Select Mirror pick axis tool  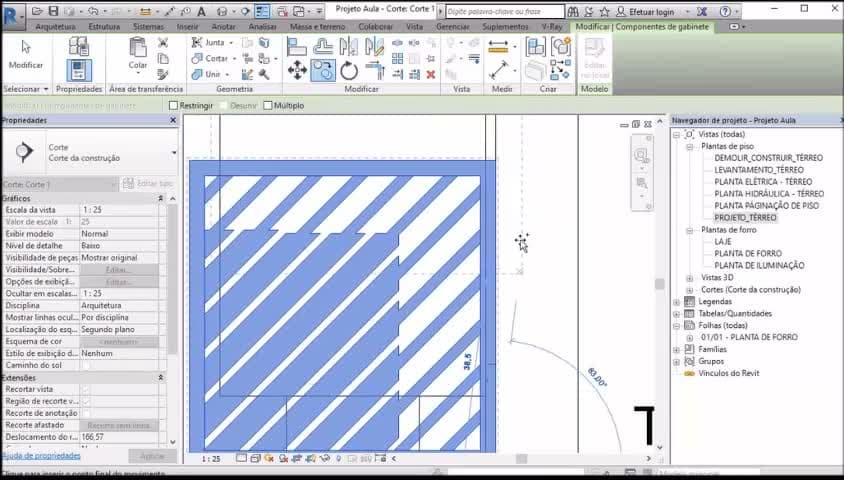349,47
